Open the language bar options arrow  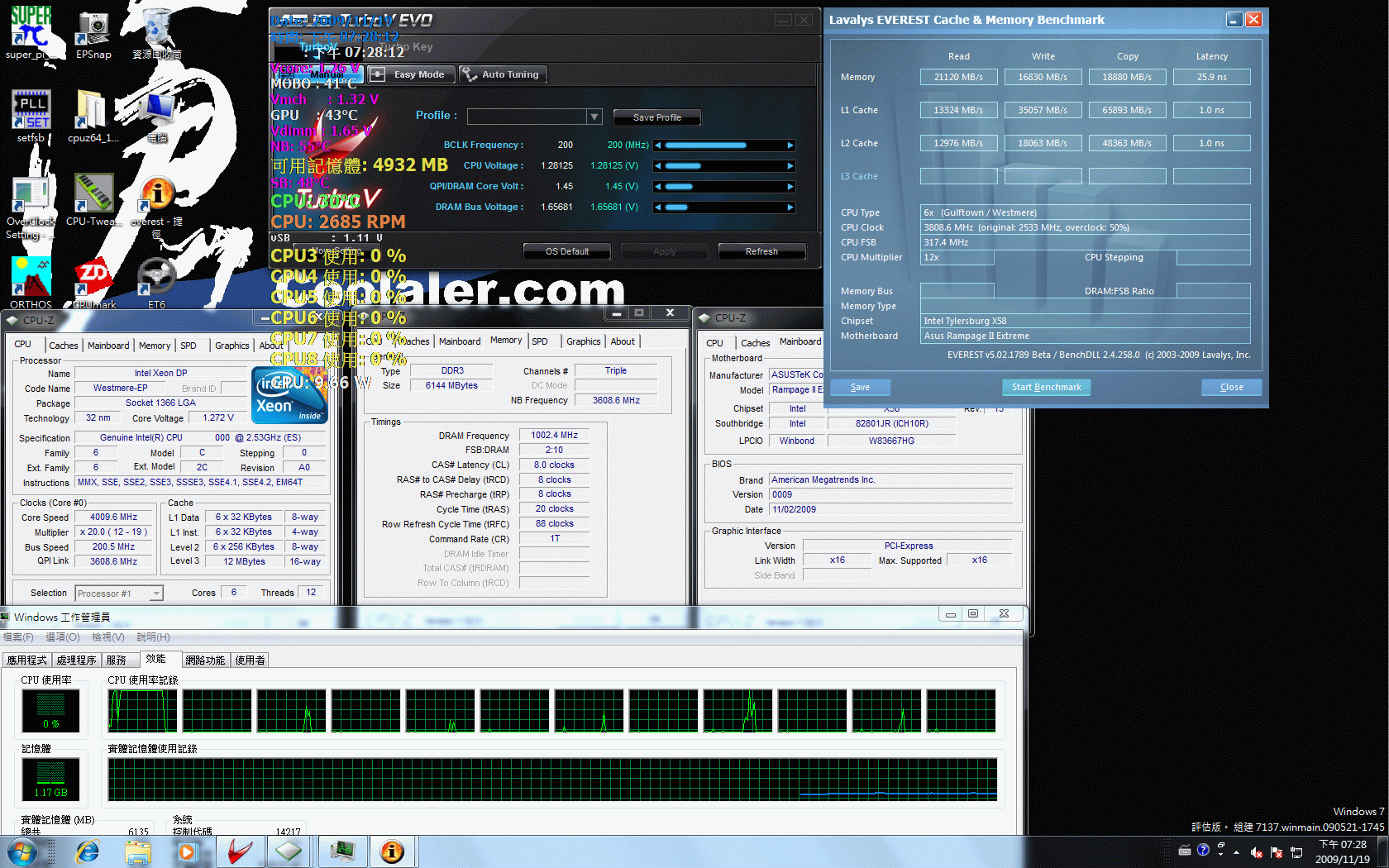[1221, 855]
